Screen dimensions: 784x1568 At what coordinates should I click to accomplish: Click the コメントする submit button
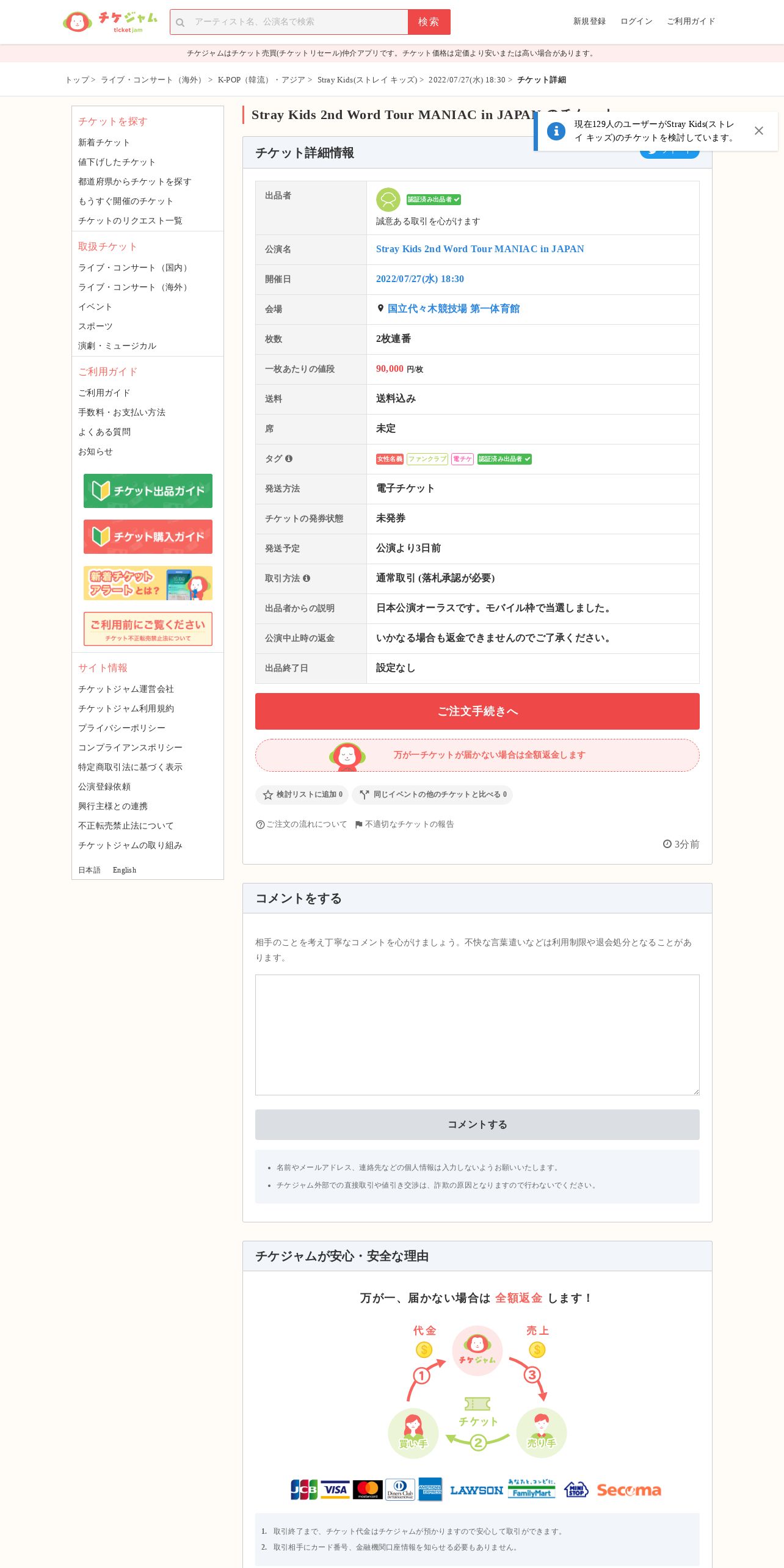(x=477, y=1125)
